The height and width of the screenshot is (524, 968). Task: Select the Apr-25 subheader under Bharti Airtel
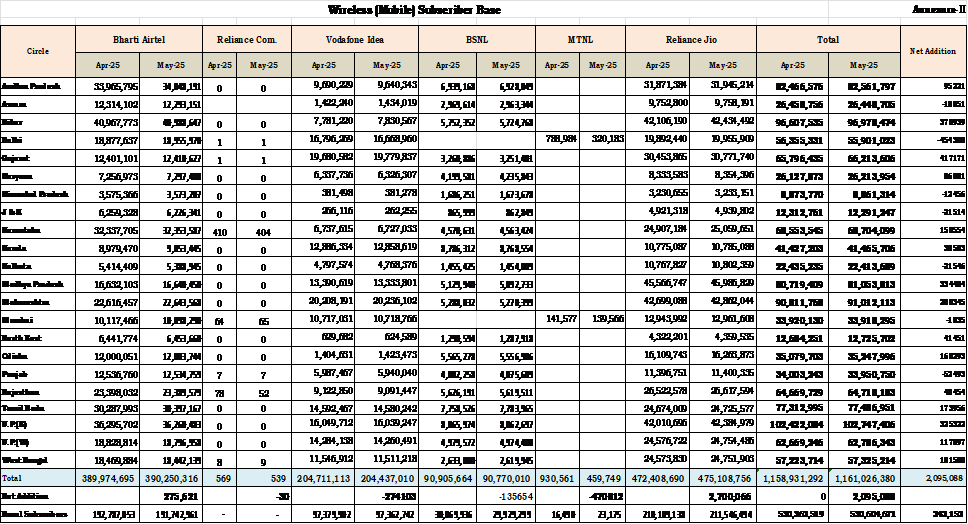tap(107, 65)
